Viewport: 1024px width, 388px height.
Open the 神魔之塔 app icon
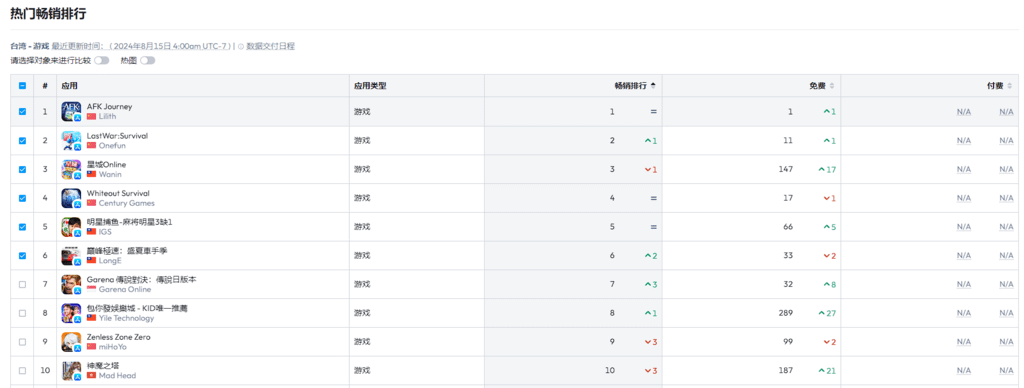click(x=71, y=370)
